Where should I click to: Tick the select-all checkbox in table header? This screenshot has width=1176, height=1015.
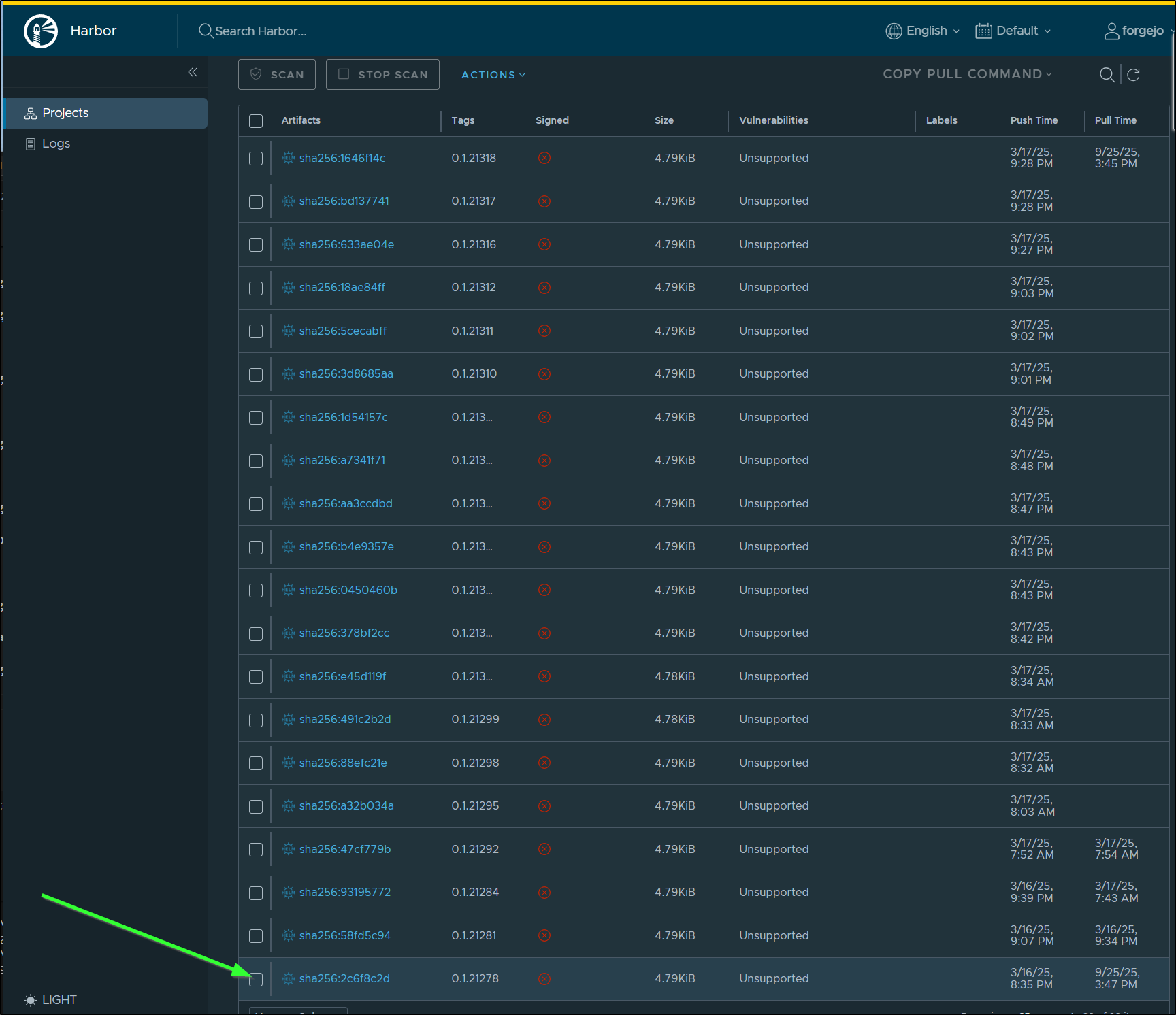click(256, 121)
